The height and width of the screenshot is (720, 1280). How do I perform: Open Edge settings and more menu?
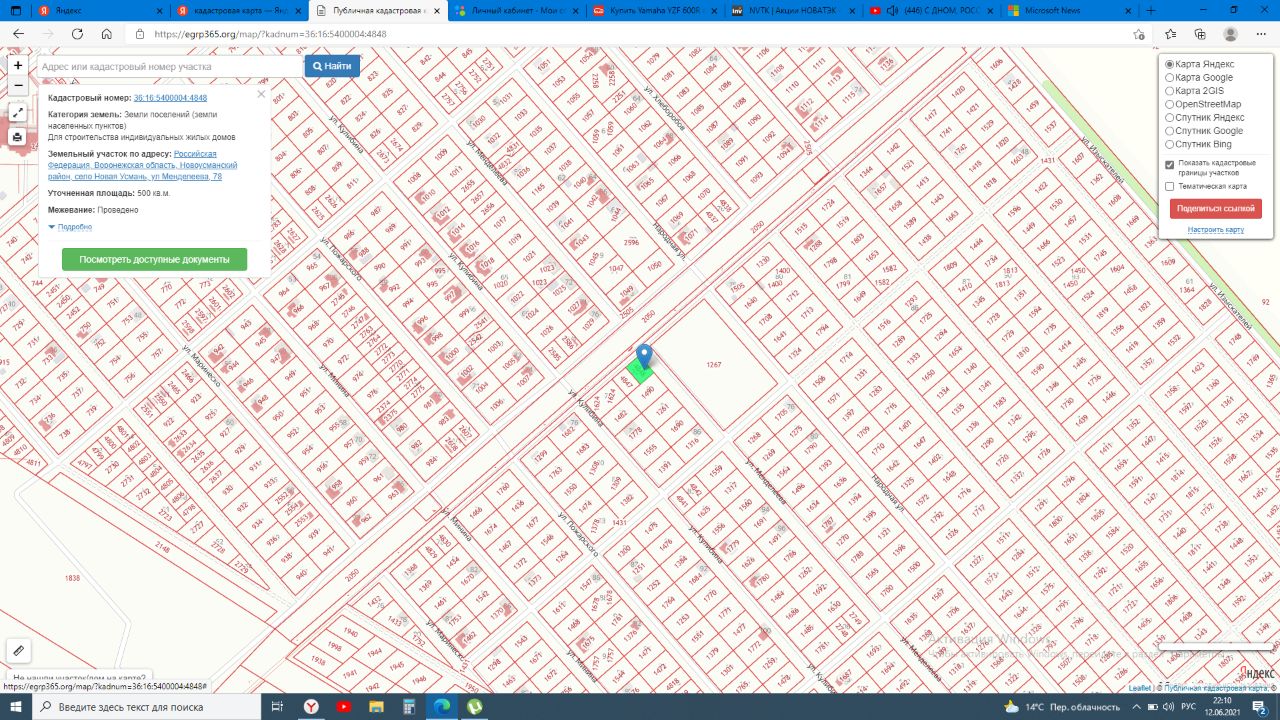point(1260,33)
